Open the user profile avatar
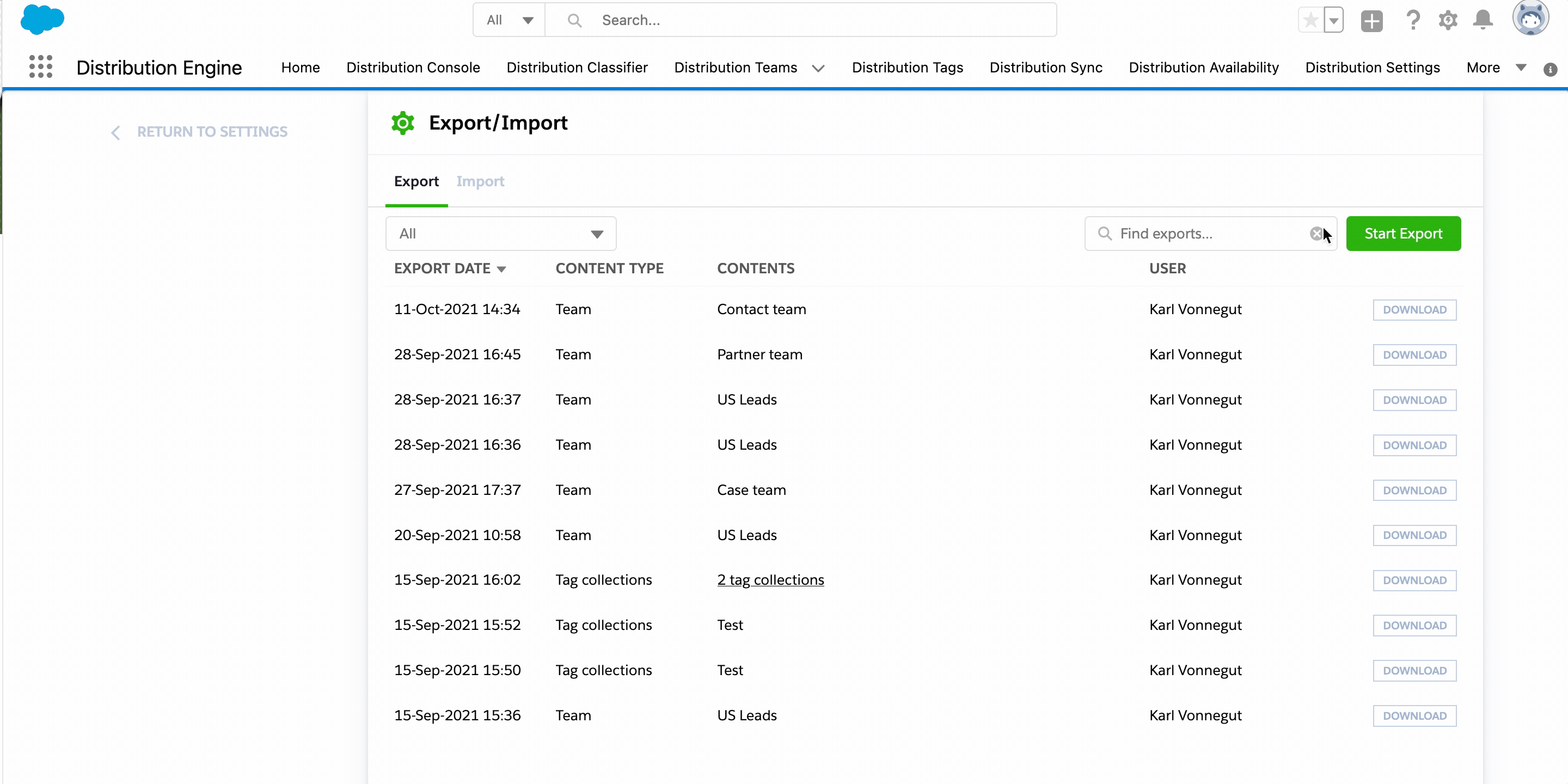Image resolution: width=1568 pixels, height=784 pixels. (1531, 19)
